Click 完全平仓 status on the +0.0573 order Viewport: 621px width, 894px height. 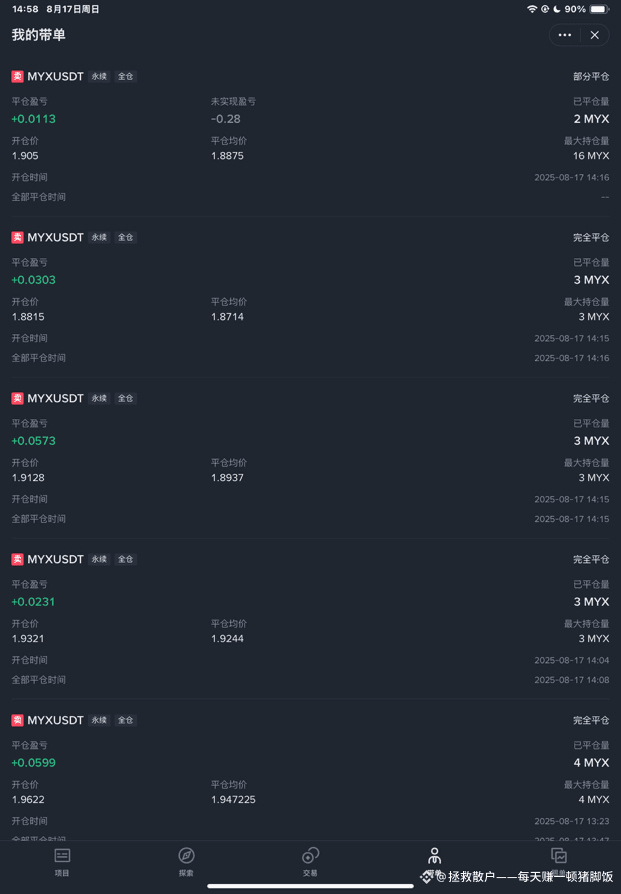[x=591, y=399]
